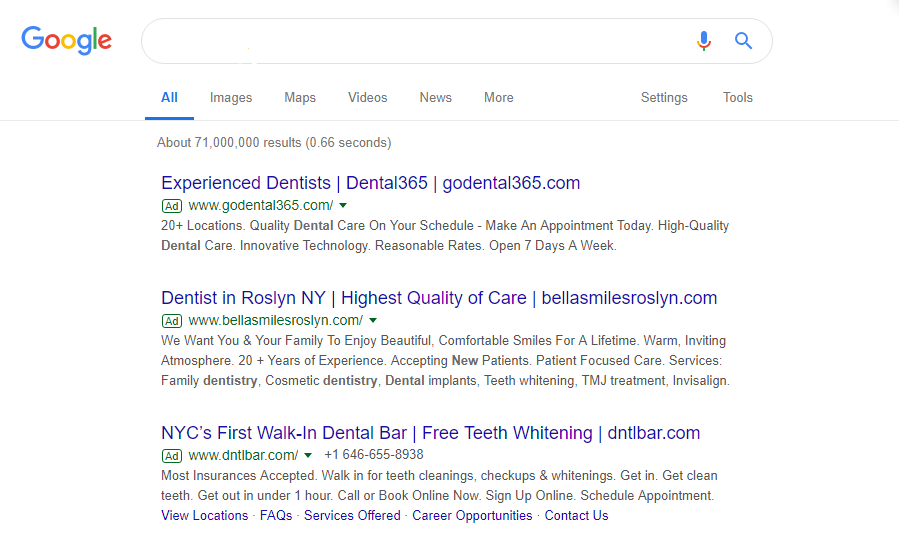Select the All results tab
The height and width of the screenshot is (542, 899).
point(169,98)
